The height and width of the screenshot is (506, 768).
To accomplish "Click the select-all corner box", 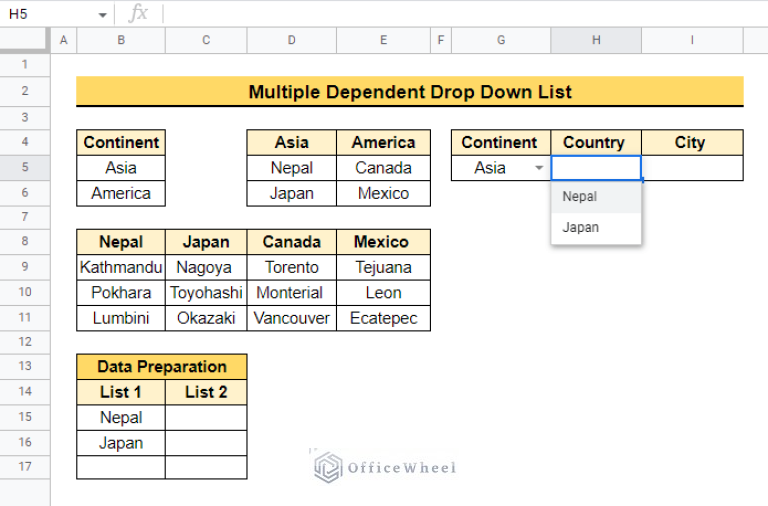I will pyautogui.click(x=24, y=40).
